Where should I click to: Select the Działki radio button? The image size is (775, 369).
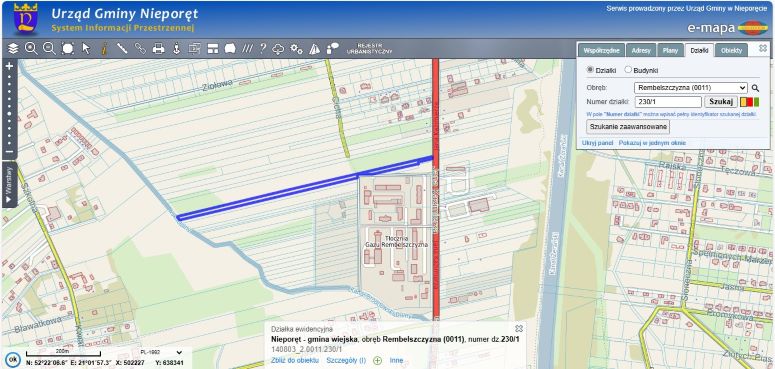[590, 70]
